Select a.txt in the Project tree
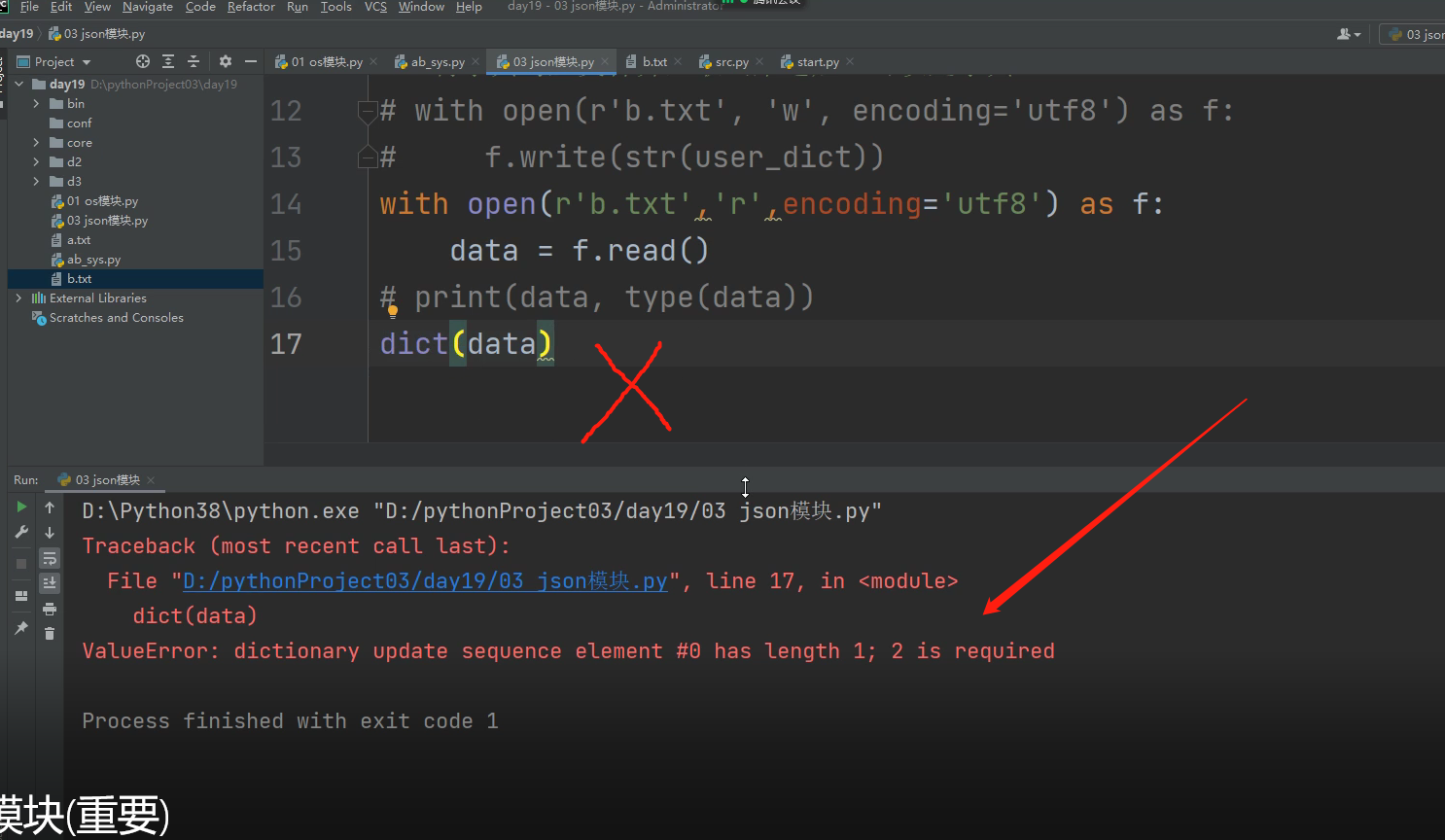Image resolution: width=1445 pixels, height=840 pixels. coord(78,240)
